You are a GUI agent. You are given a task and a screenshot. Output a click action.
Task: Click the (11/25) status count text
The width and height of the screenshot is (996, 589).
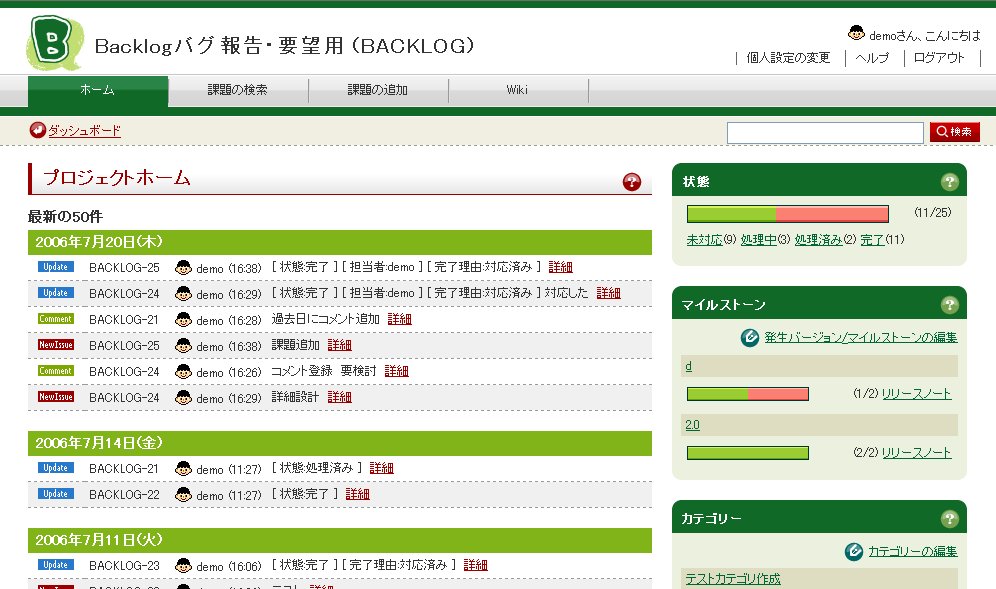932,212
